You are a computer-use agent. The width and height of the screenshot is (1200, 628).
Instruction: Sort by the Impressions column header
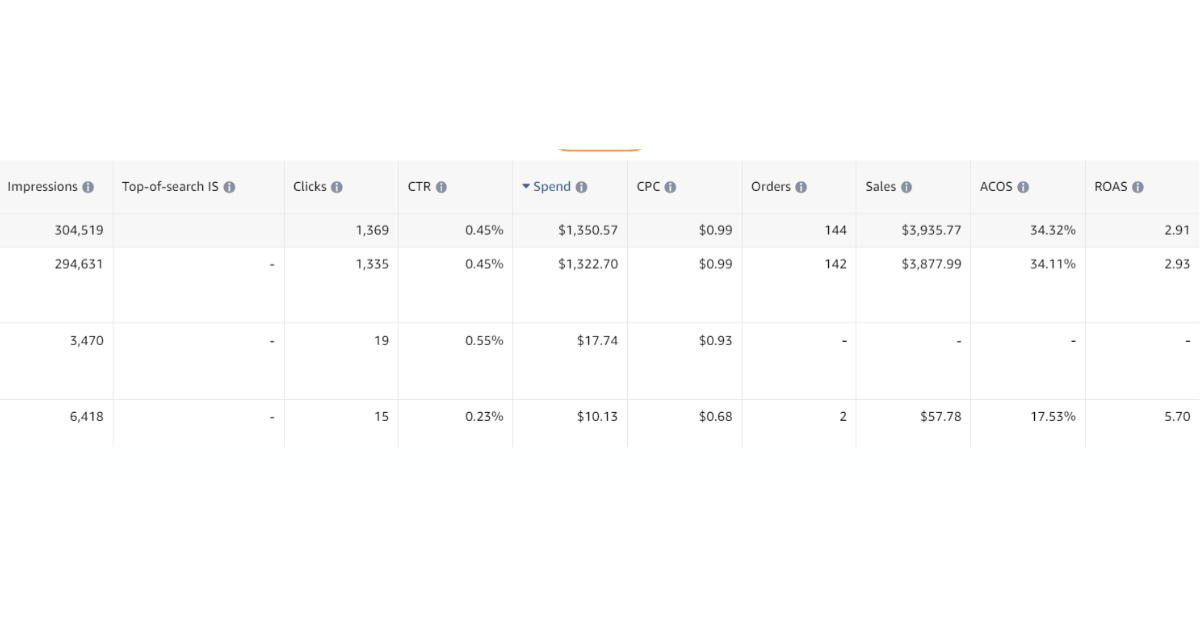[43, 186]
